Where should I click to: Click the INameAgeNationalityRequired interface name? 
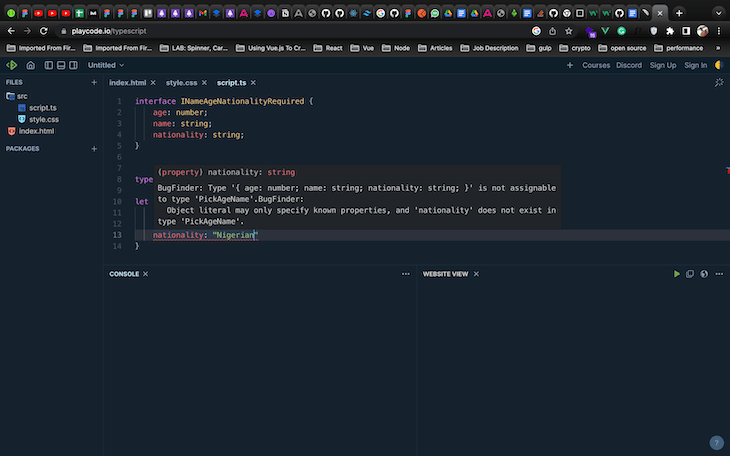click(242, 101)
